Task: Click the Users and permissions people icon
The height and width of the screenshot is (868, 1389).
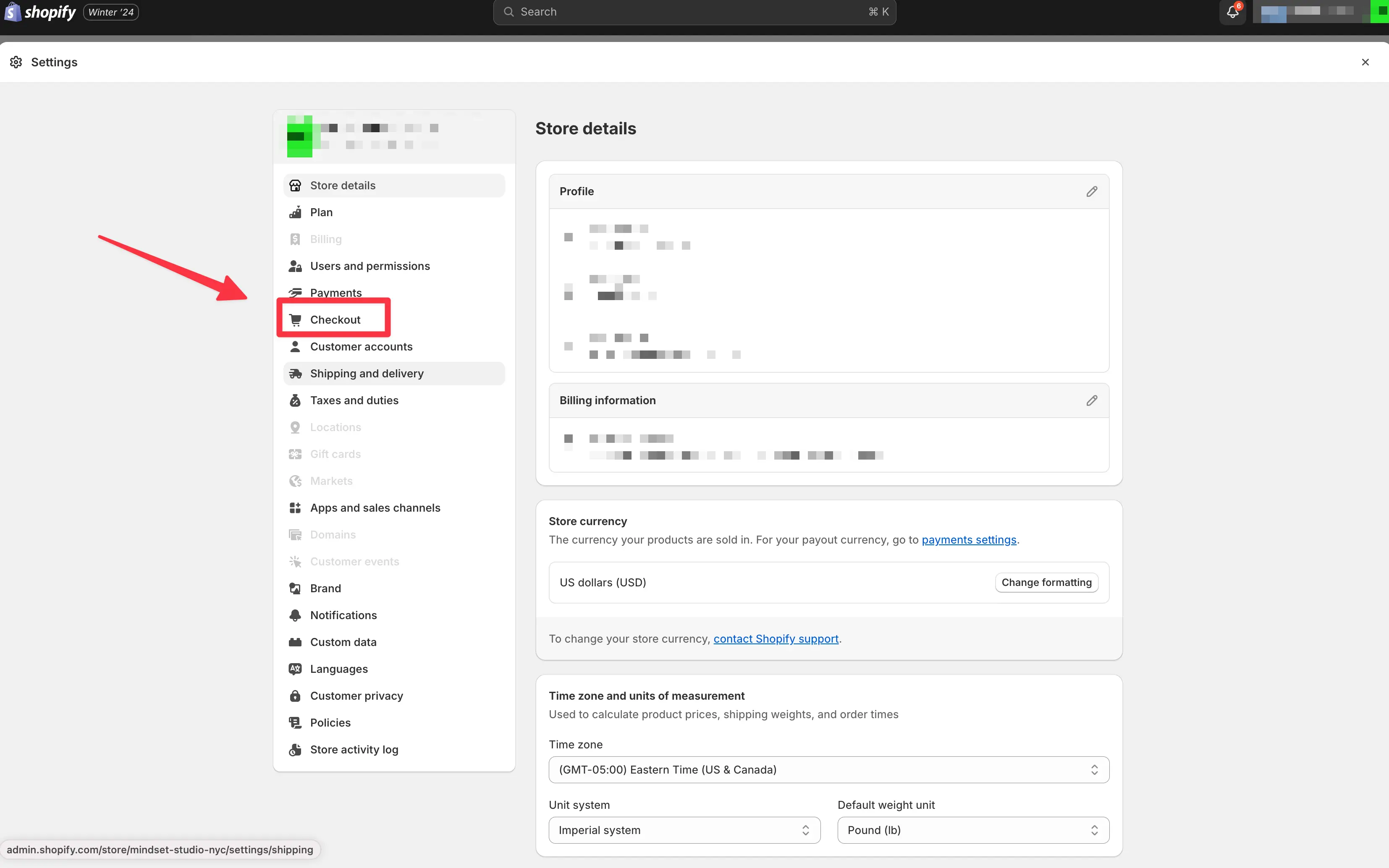Action: [295, 266]
